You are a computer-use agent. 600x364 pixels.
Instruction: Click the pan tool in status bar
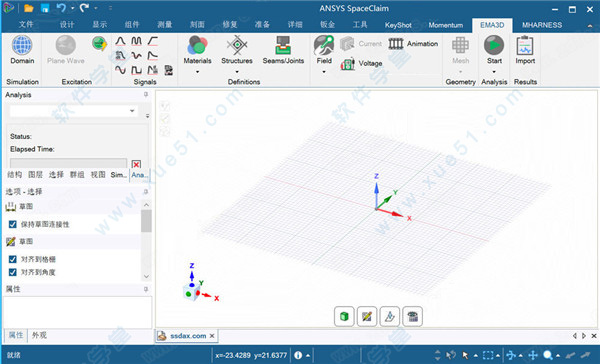click(x=533, y=355)
